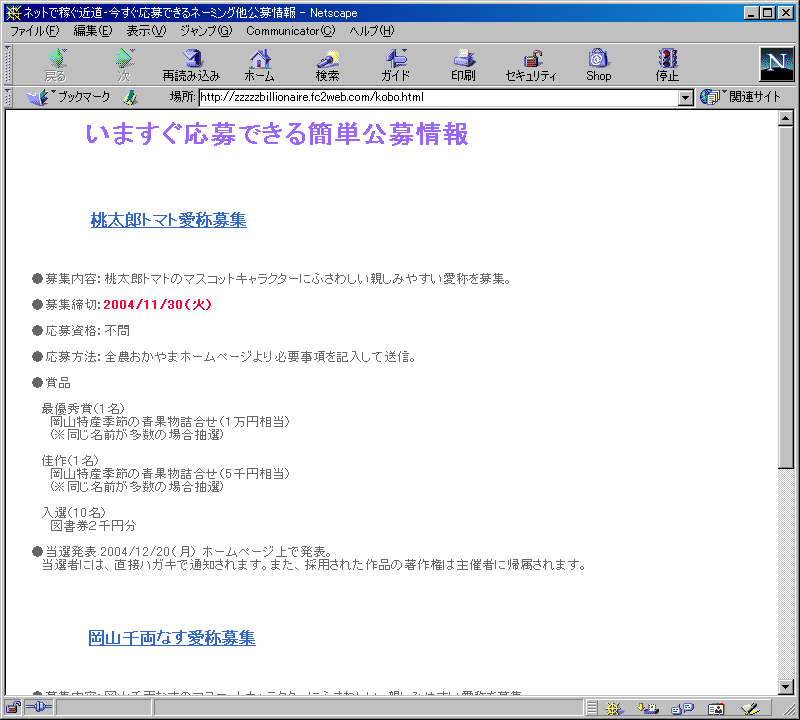
Task: Go forward with the 次 button
Action: [124, 65]
